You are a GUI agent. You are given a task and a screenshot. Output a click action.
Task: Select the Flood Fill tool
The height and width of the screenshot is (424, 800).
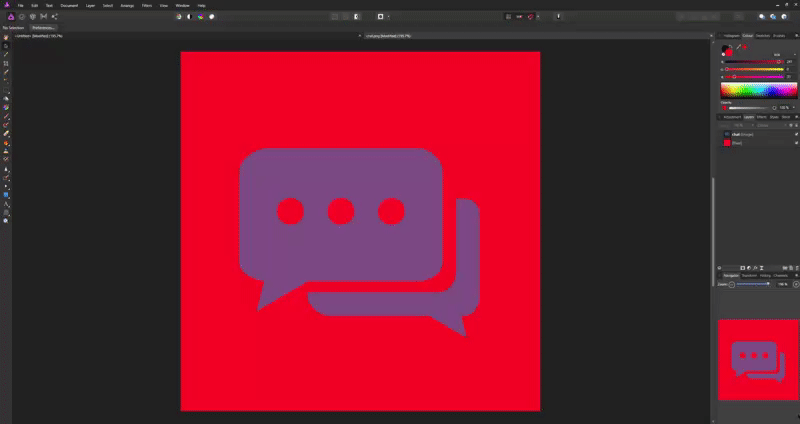pos(6,98)
